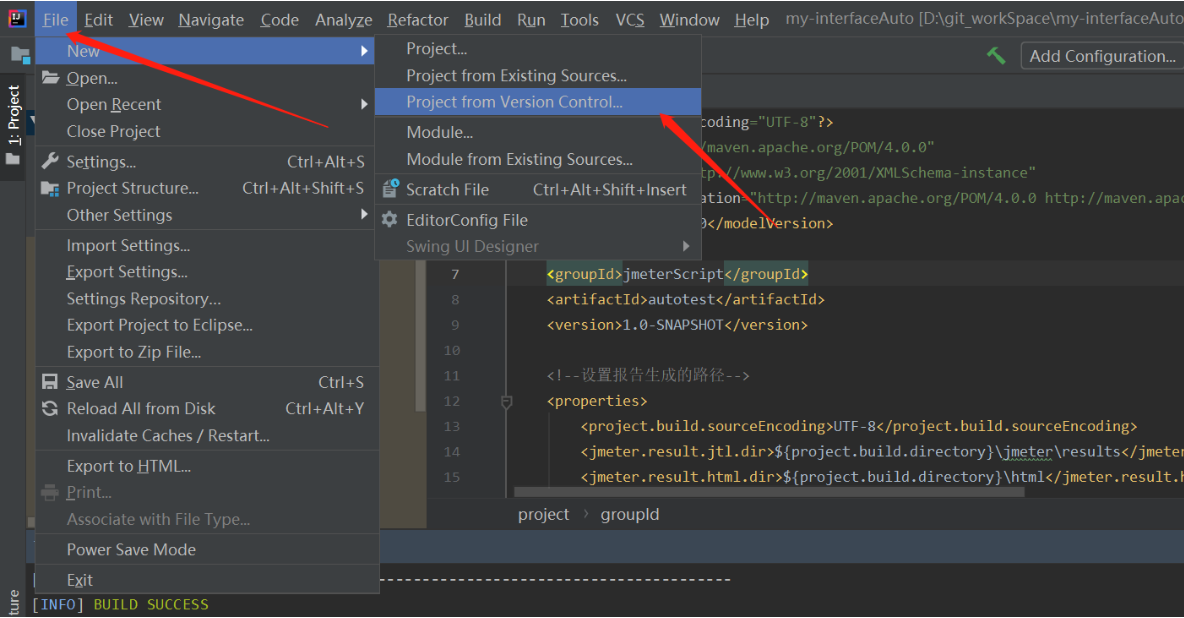The image size is (1184, 618).
Task: Expand the Open Recent submenu arrow
Action: click(364, 104)
